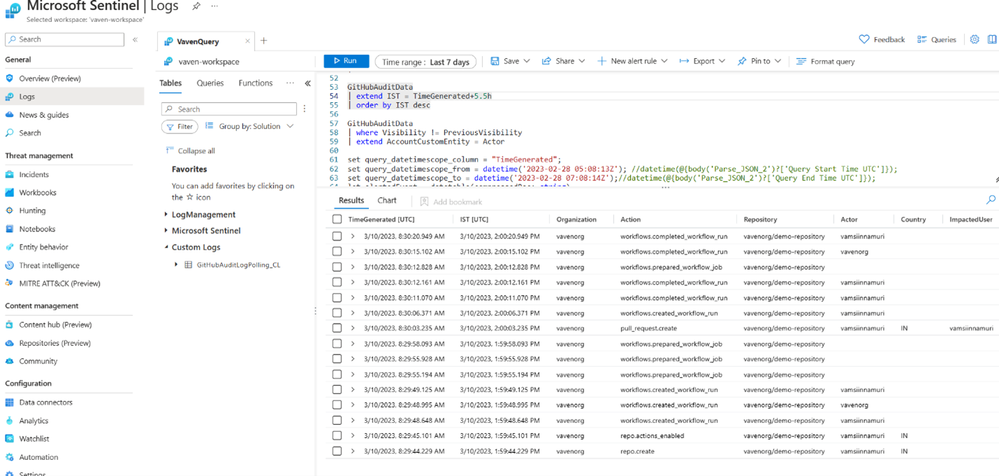Open Entity behavior page
Image resolution: width=999 pixels, height=476 pixels.
click(43, 247)
